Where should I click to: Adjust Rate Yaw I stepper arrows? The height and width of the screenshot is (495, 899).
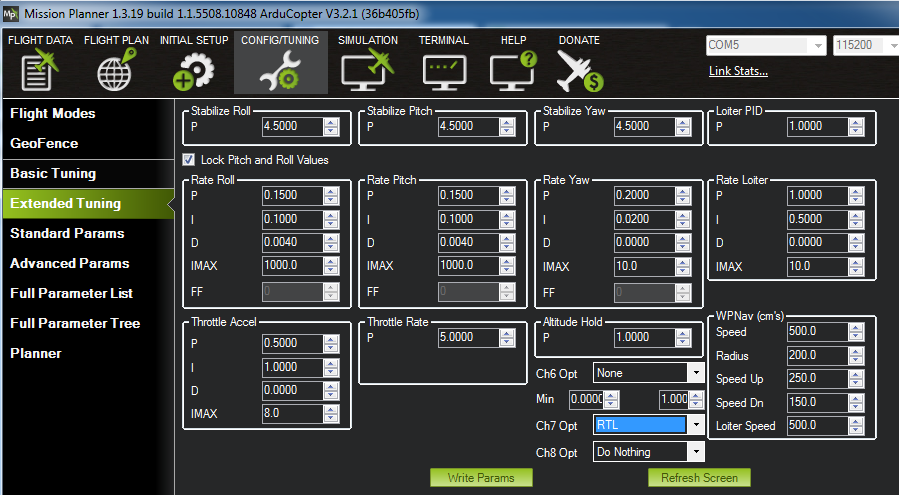[x=683, y=219]
